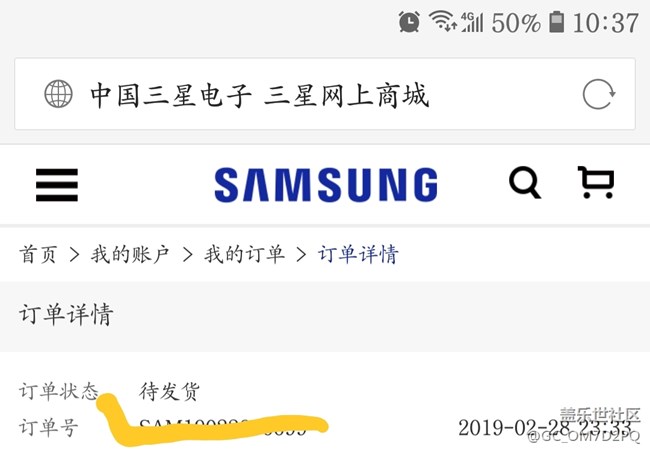Tap the 4G signal strength icon
Screen dimensions: 650x456
click(x=472, y=22)
